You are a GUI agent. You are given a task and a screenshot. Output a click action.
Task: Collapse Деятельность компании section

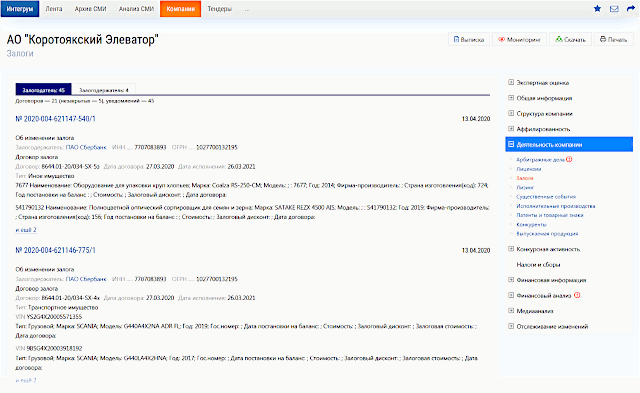pos(569,144)
